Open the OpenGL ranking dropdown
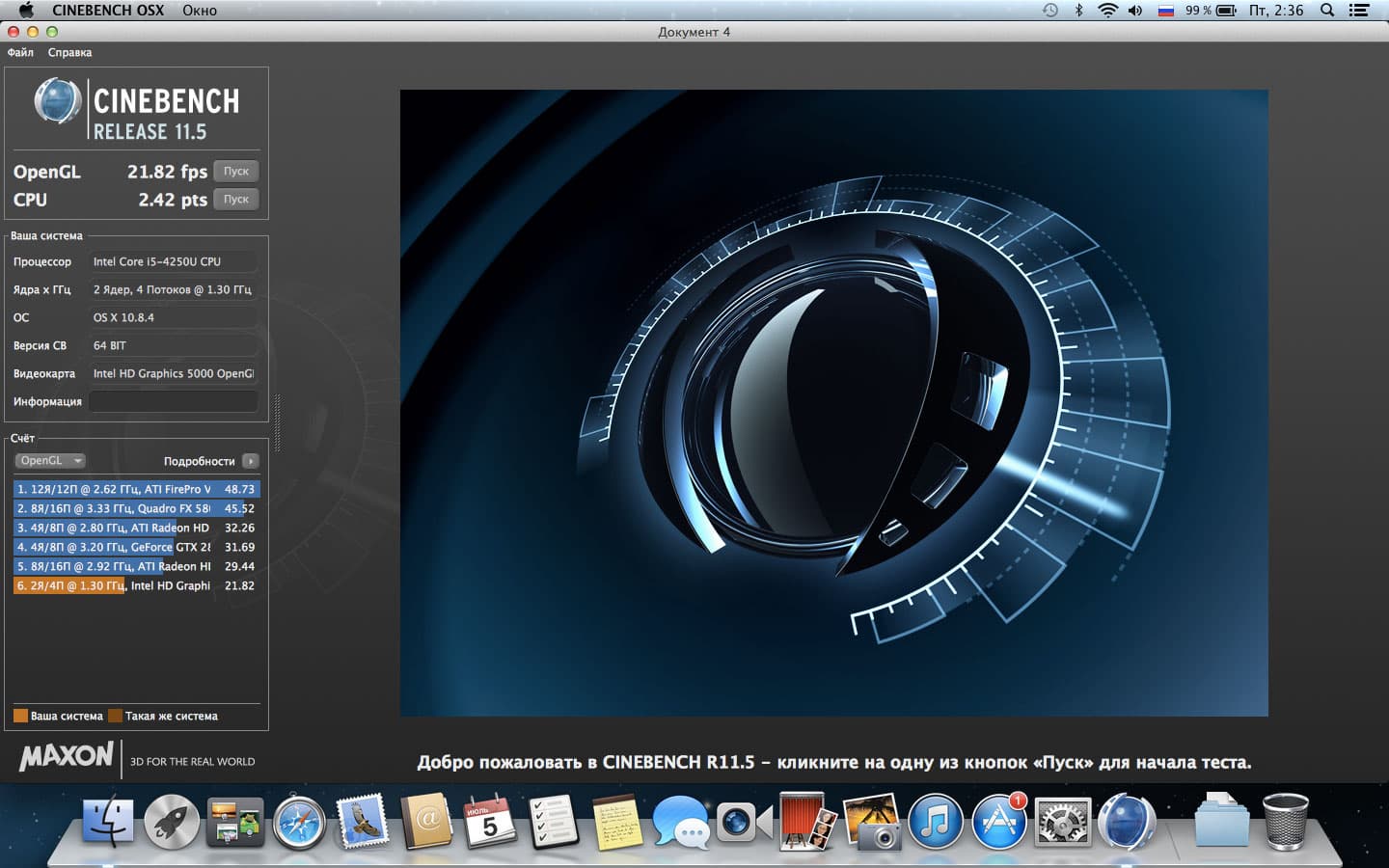Screen dimensions: 1389x868 (x=50, y=461)
